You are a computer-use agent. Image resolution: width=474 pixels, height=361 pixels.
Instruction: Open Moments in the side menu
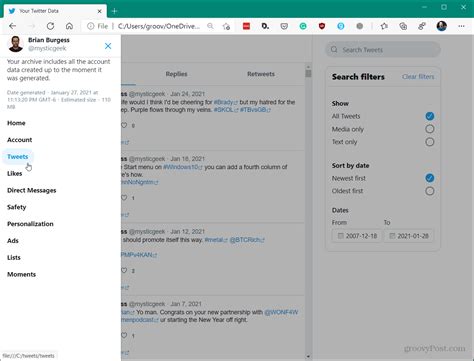[21, 274]
